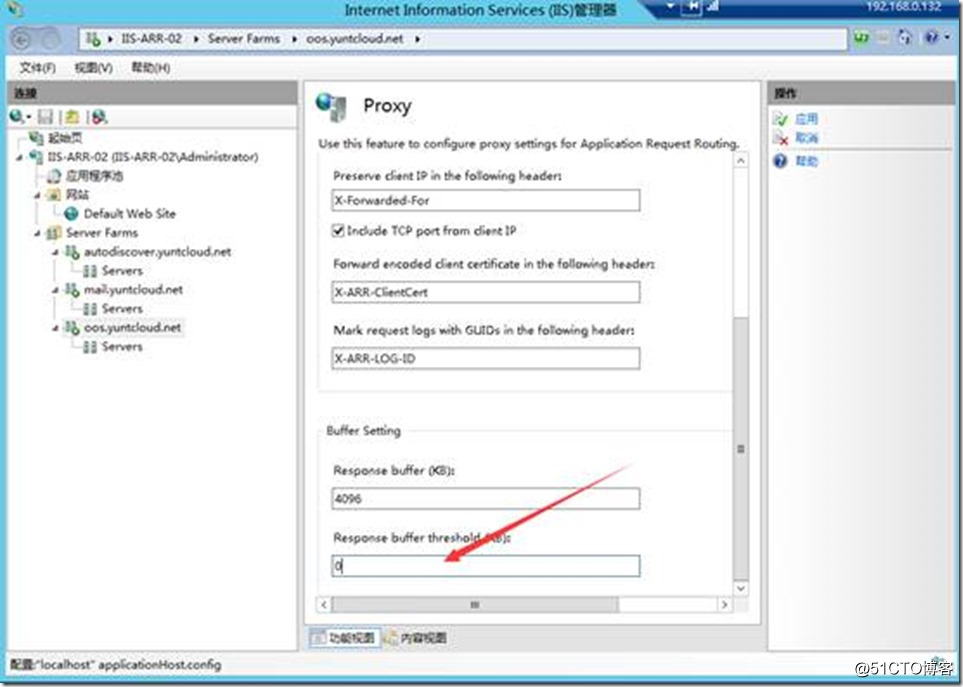Click the Up folder icon in Connections toolbar

click(x=72, y=116)
